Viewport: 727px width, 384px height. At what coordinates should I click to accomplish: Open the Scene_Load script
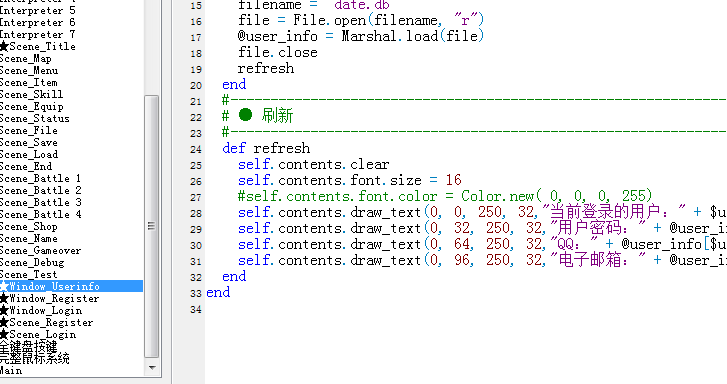pos(29,154)
